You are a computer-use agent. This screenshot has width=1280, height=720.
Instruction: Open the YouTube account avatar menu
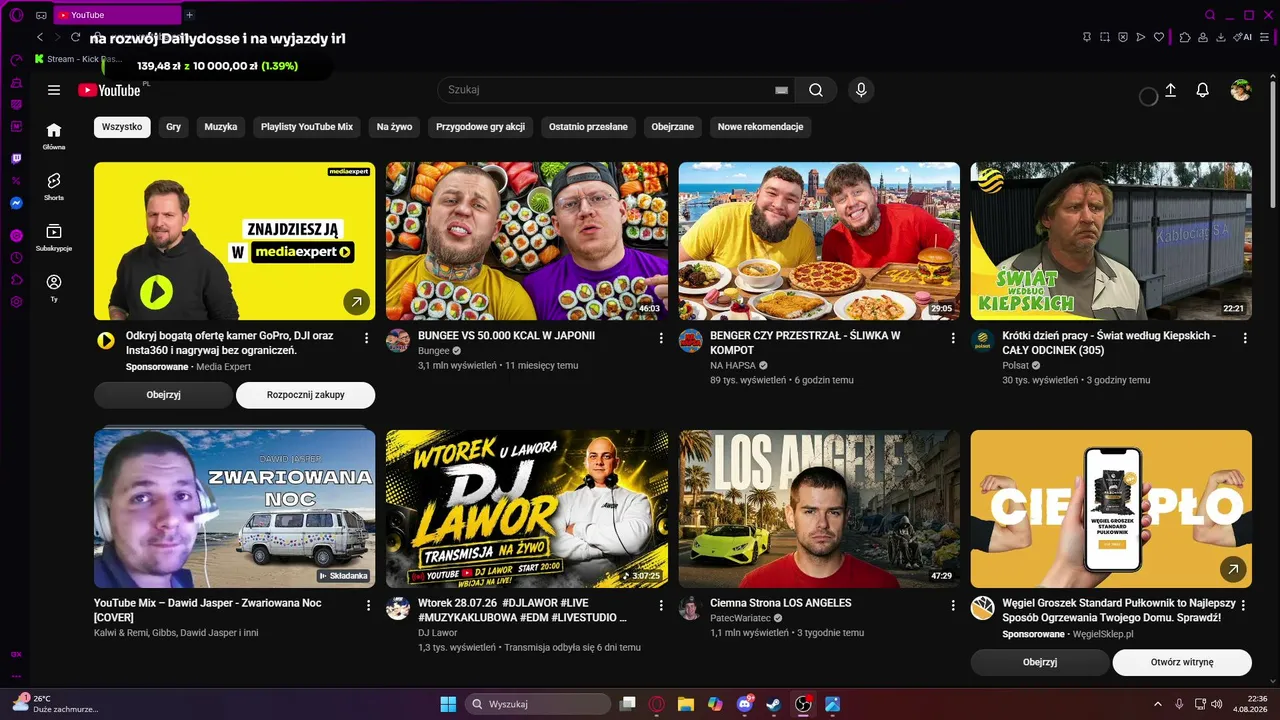click(x=1241, y=90)
